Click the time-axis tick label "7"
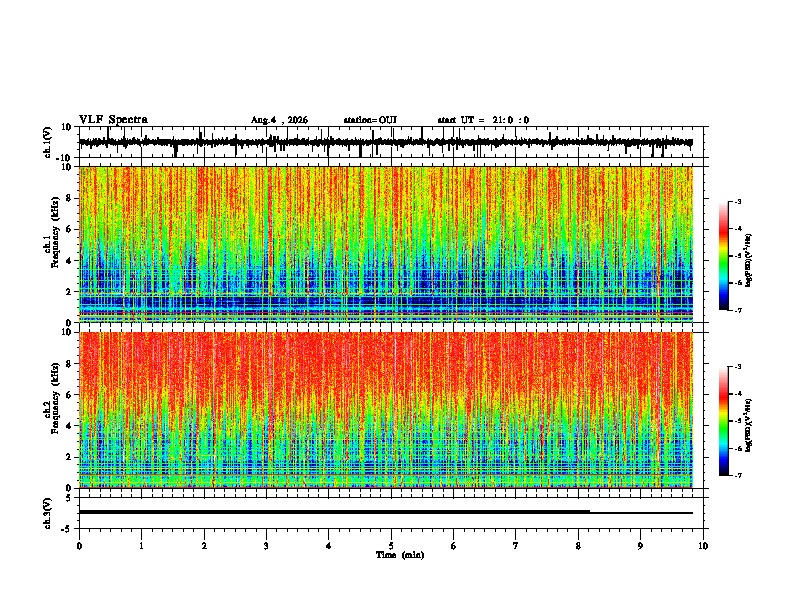Image resolution: width=792 pixels, height=612 pixels. pyautogui.click(x=515, y=546)
